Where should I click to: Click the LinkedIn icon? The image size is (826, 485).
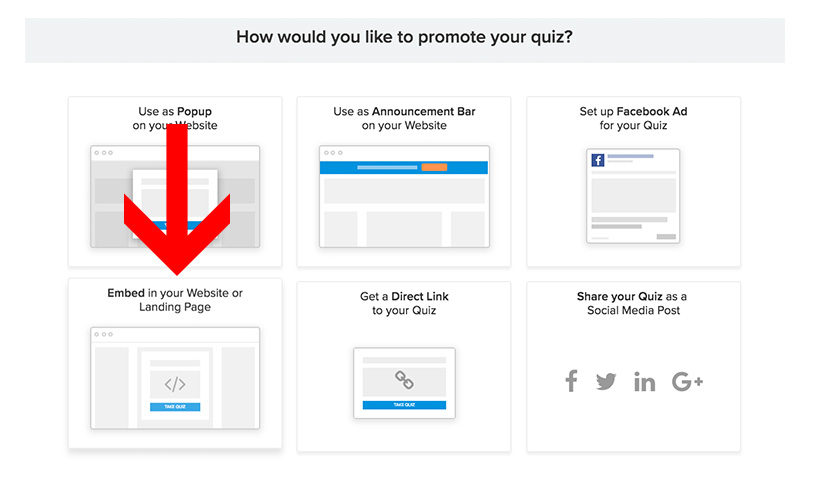[x=644, y=382]
